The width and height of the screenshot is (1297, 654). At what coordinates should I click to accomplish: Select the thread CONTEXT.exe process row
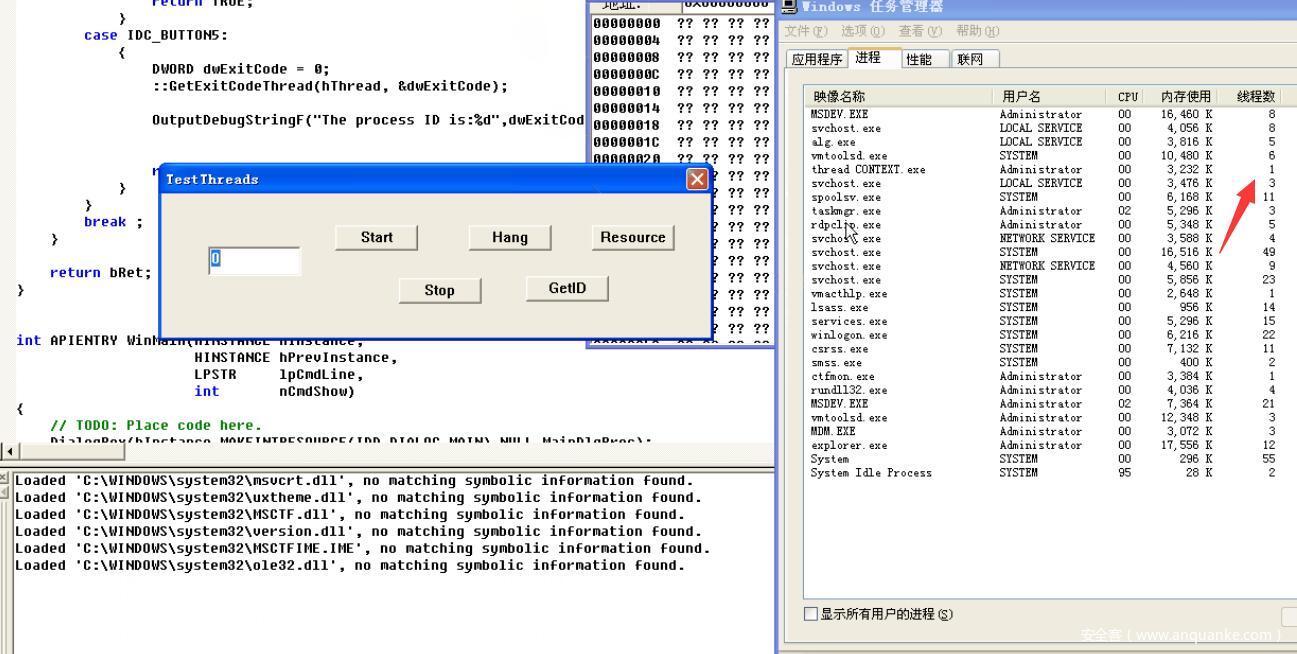pos(868,170)
